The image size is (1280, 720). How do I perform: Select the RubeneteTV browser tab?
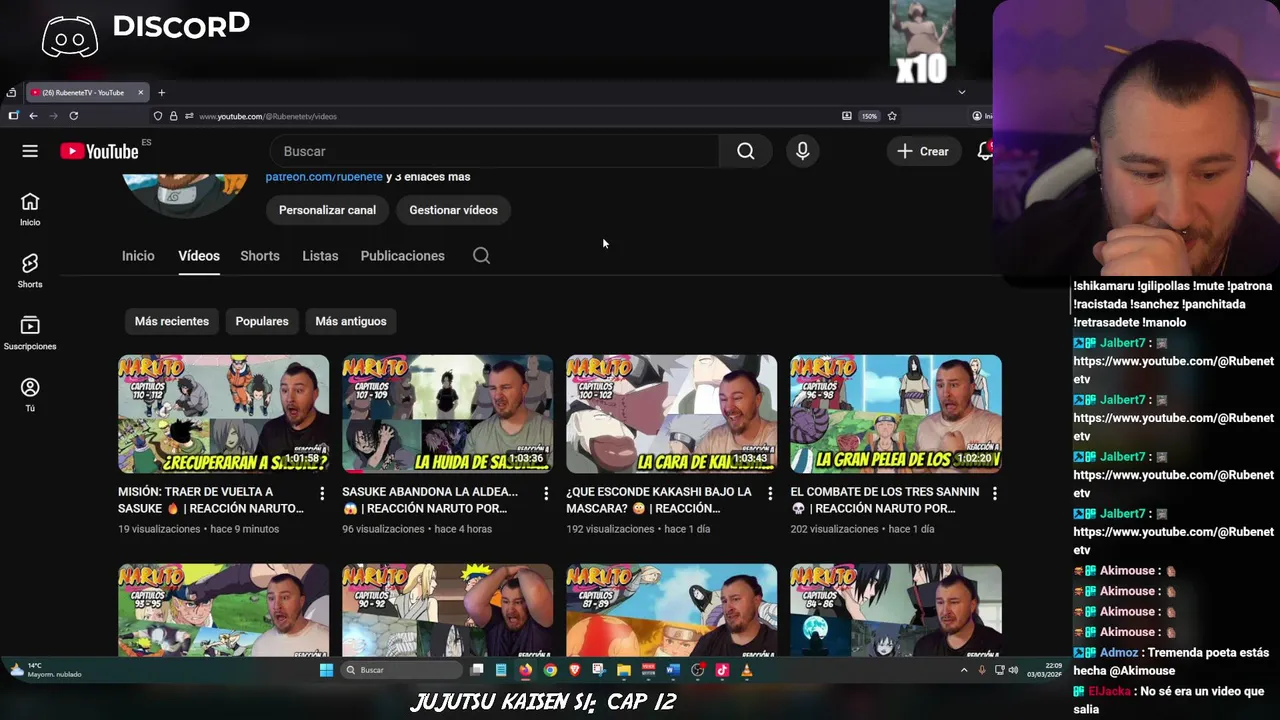pyautogui.click(x=87, y=93)
